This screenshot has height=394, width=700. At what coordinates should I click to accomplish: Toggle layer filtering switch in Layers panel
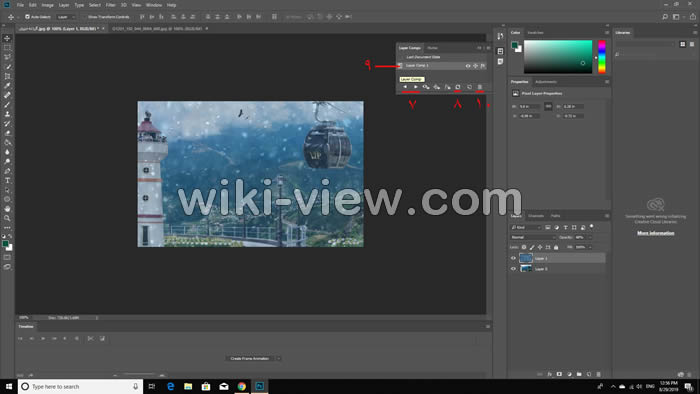pos(592,227)
